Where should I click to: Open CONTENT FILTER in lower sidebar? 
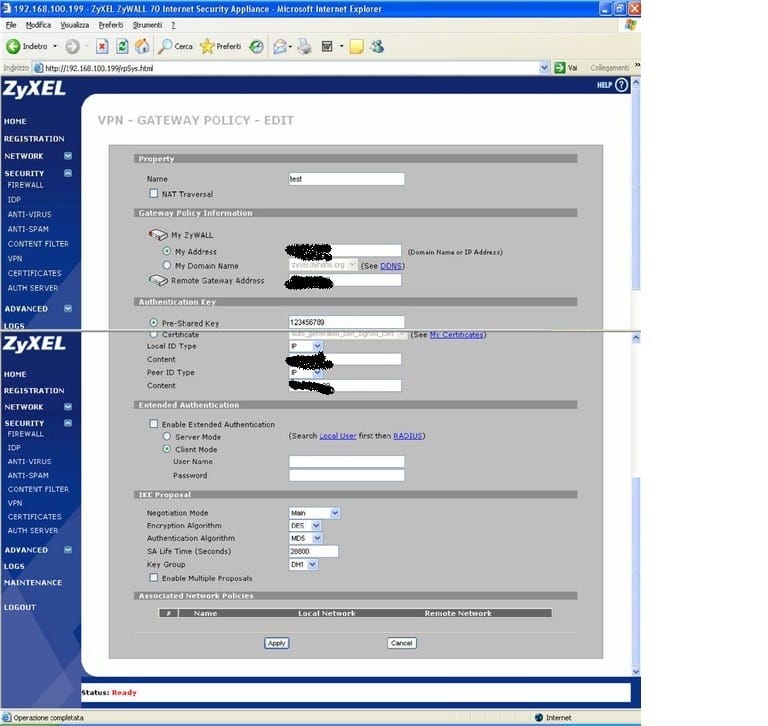pos(38,489)
